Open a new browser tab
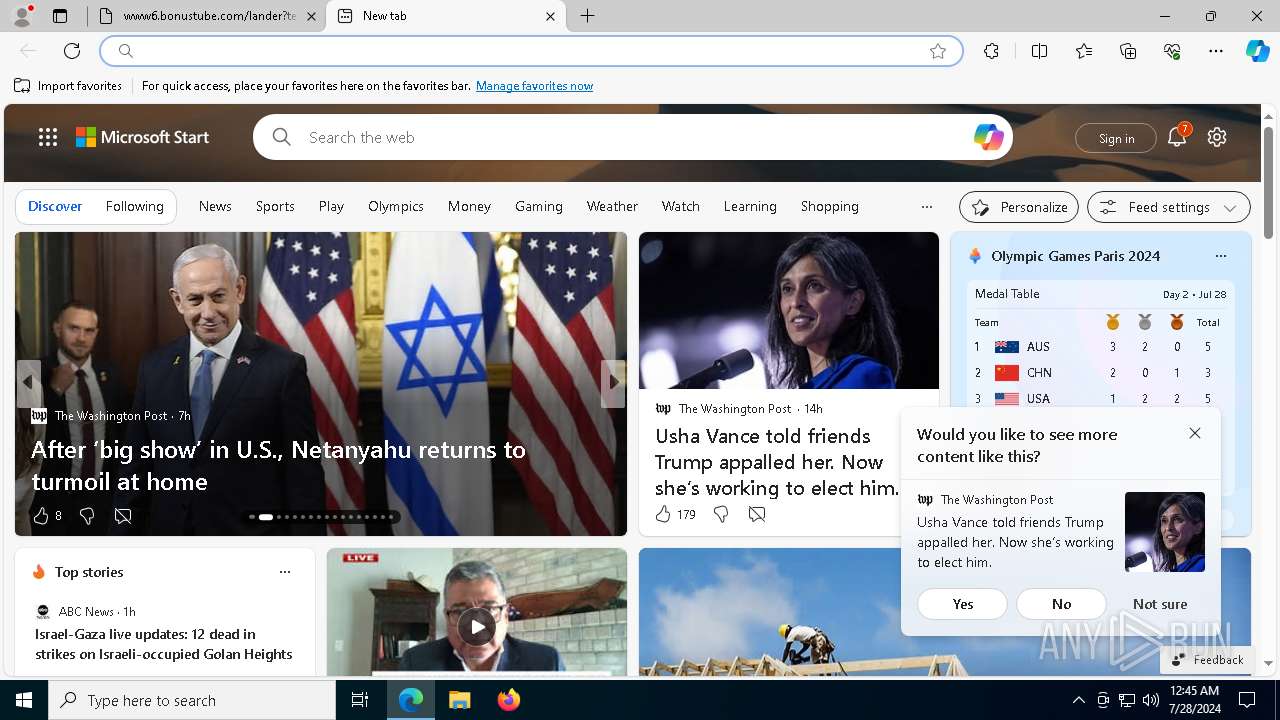 [588, 16]
